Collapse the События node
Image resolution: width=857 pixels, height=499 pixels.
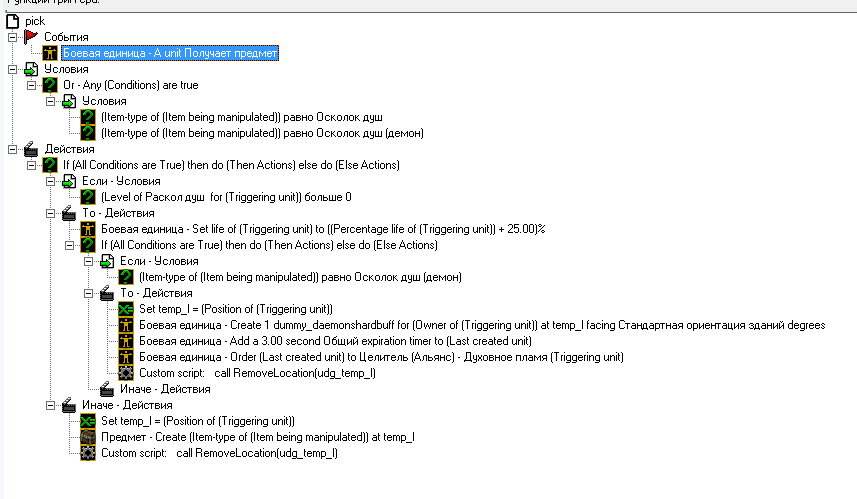[13, 37]
